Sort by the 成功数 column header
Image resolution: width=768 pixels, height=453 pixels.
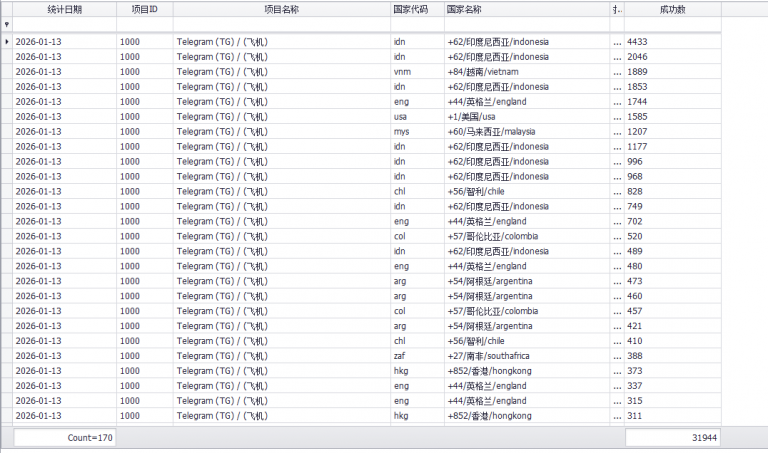coord(672,9)
